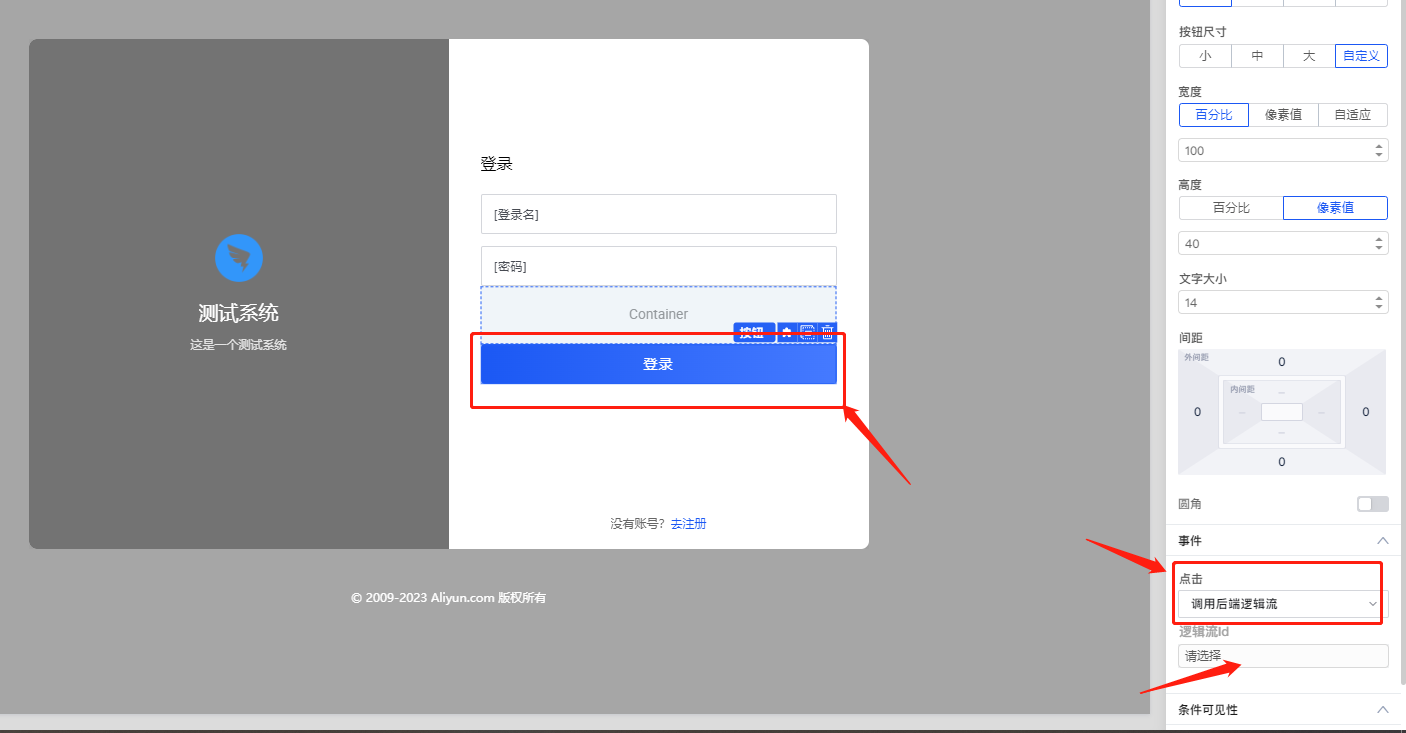The image size is (1406, 733).
Task: Click the 这是一个测试系统 subtitle
Action: click(238, 345)
